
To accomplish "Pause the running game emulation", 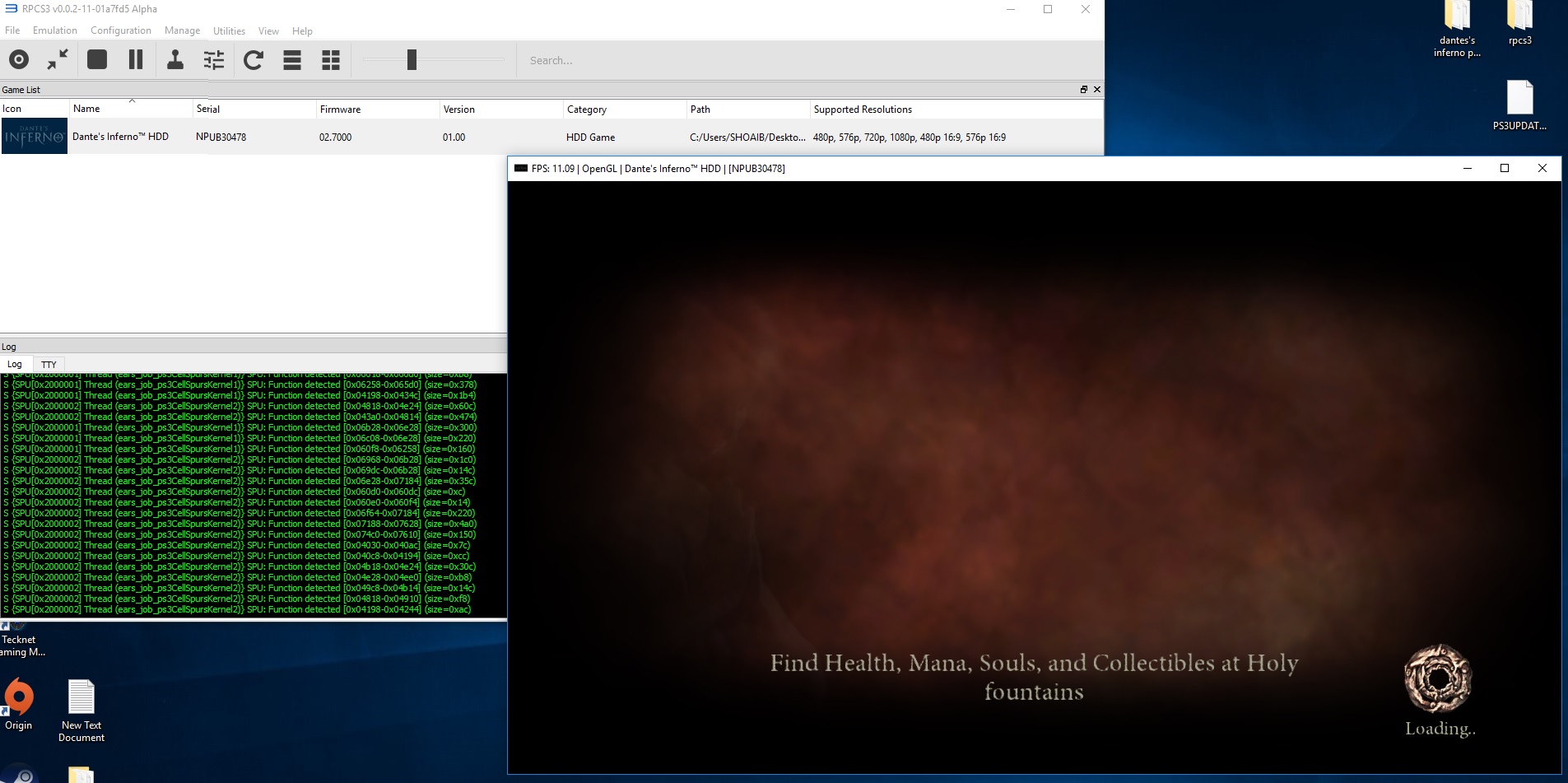I will point(136,60).
